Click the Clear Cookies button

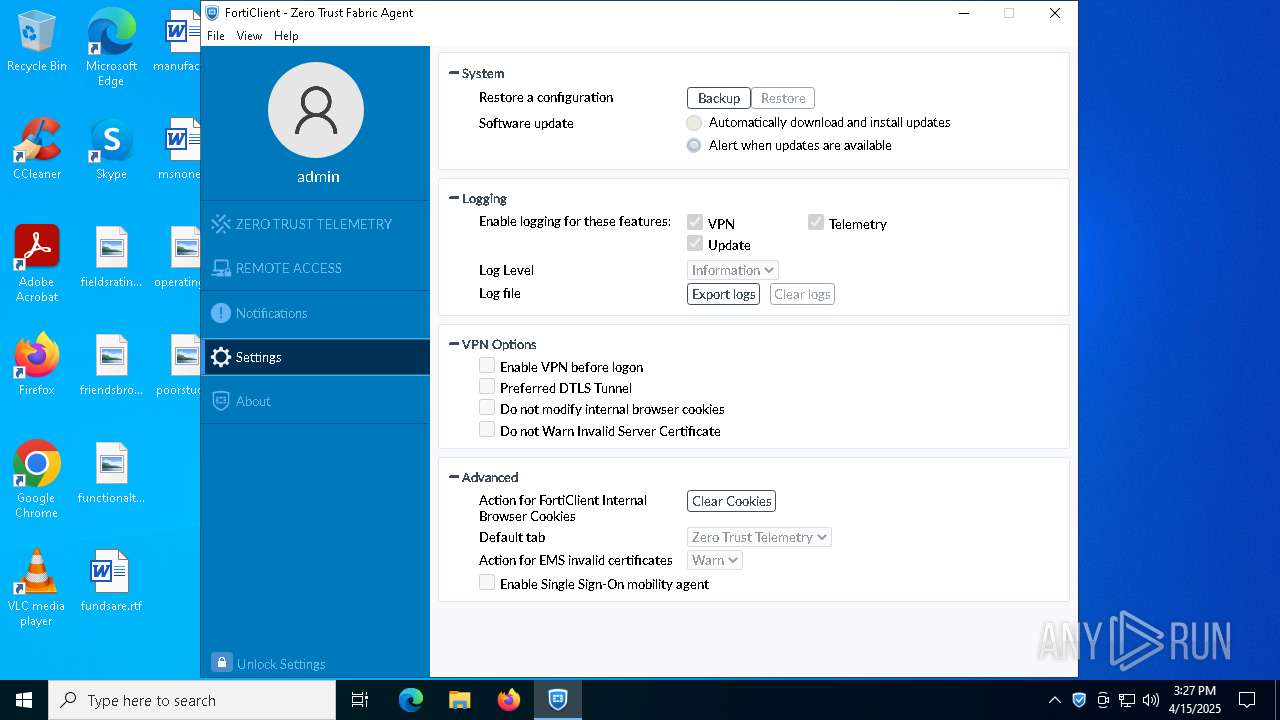(732, 501)
